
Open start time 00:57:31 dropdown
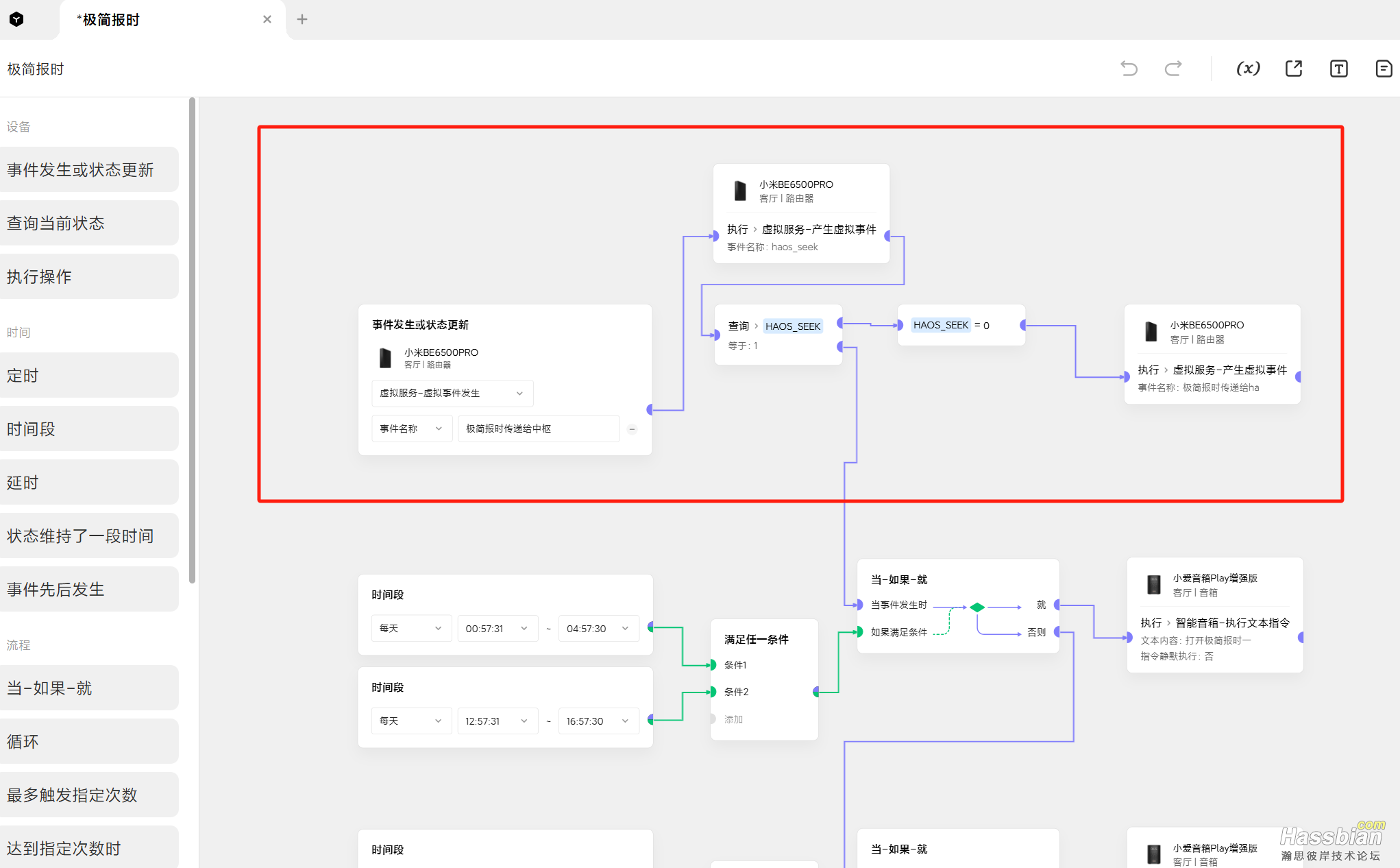[x=496, y=629]
